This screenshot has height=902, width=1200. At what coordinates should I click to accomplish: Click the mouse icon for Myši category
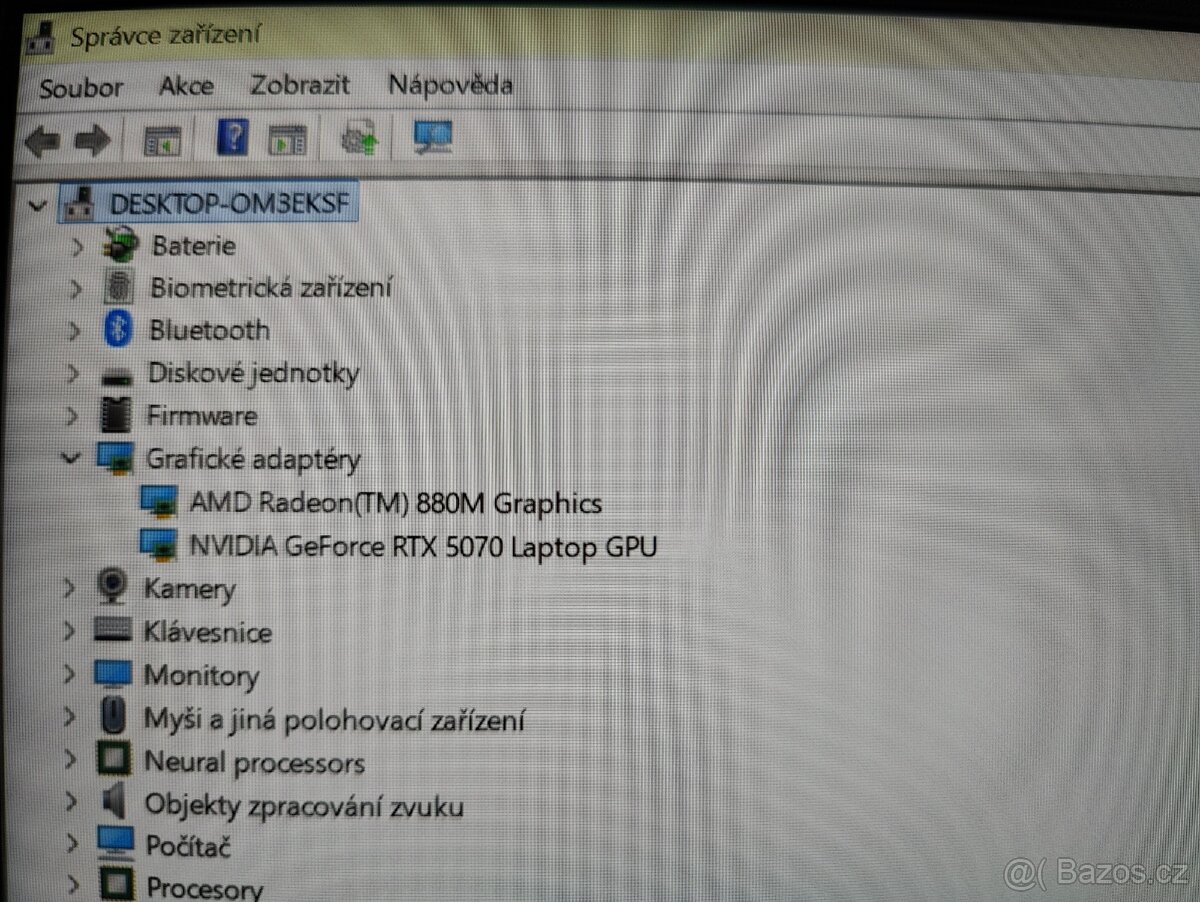pos(114,717)
